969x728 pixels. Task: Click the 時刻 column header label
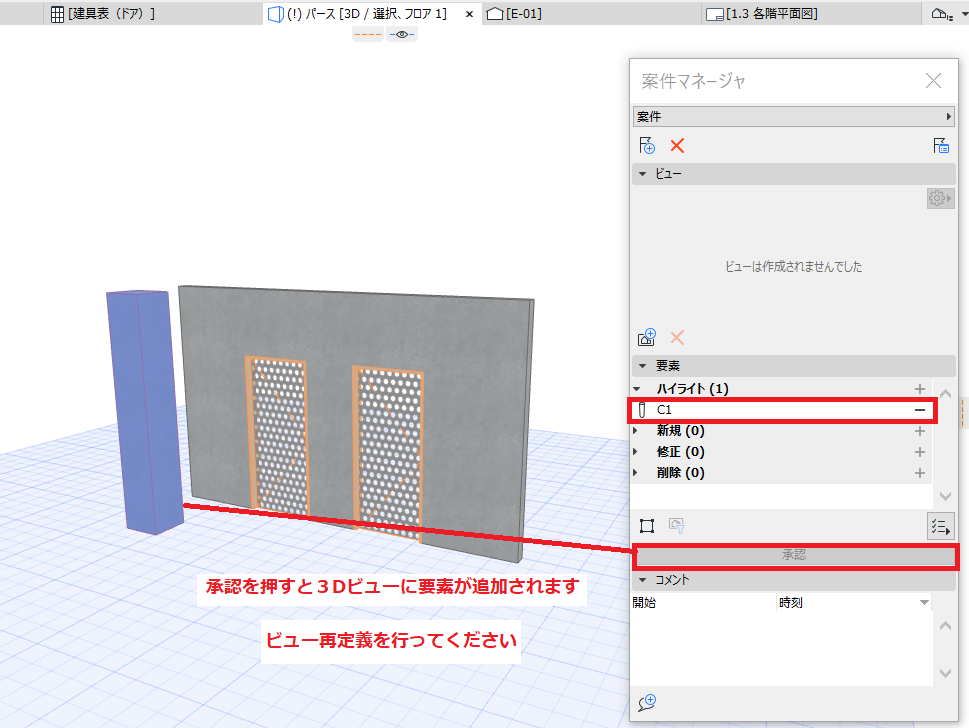(791, 603)
